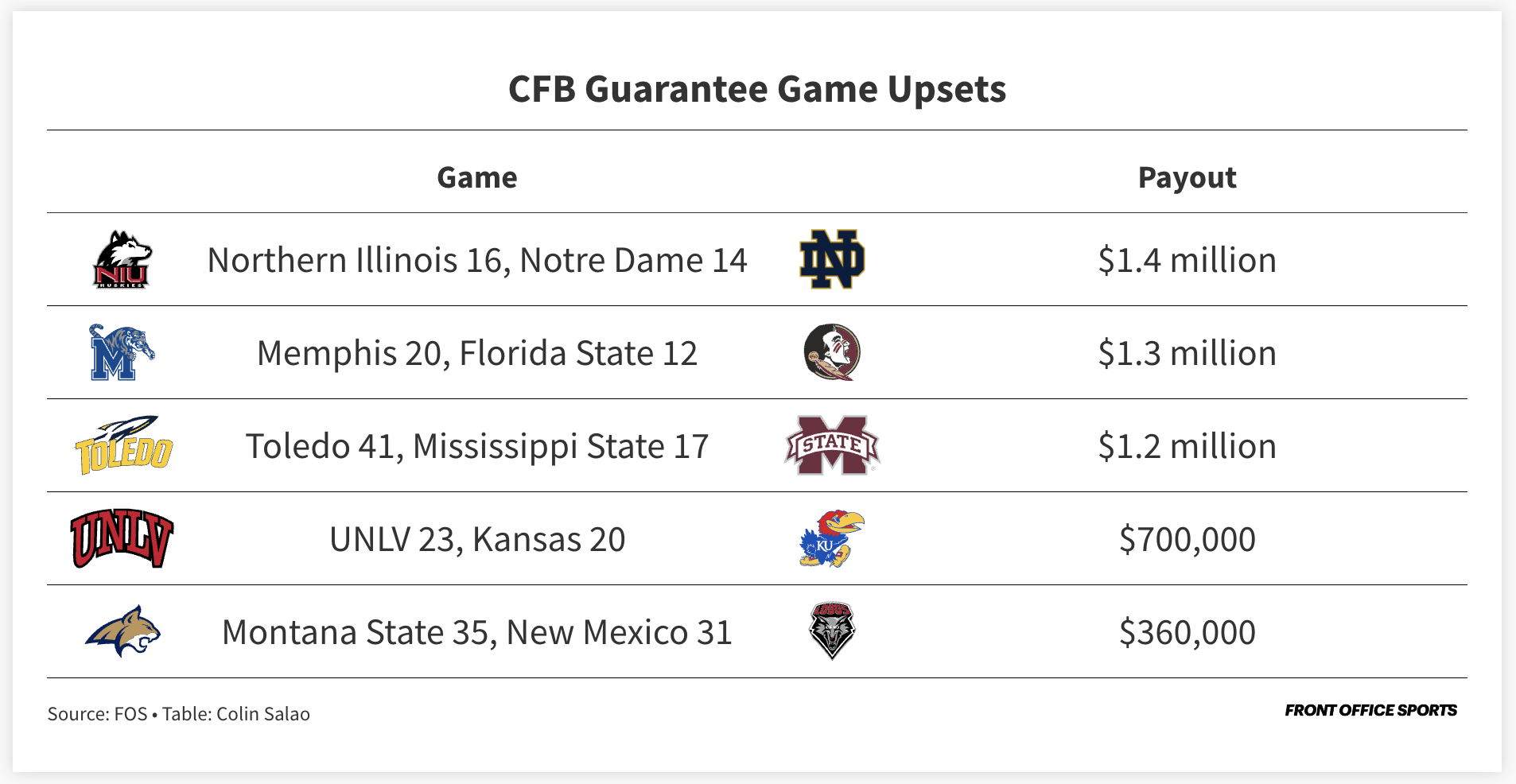Select the Memphis 20, Florida State 12 row
Viewport: 1516px width, 784px height.
coord(757,352)
